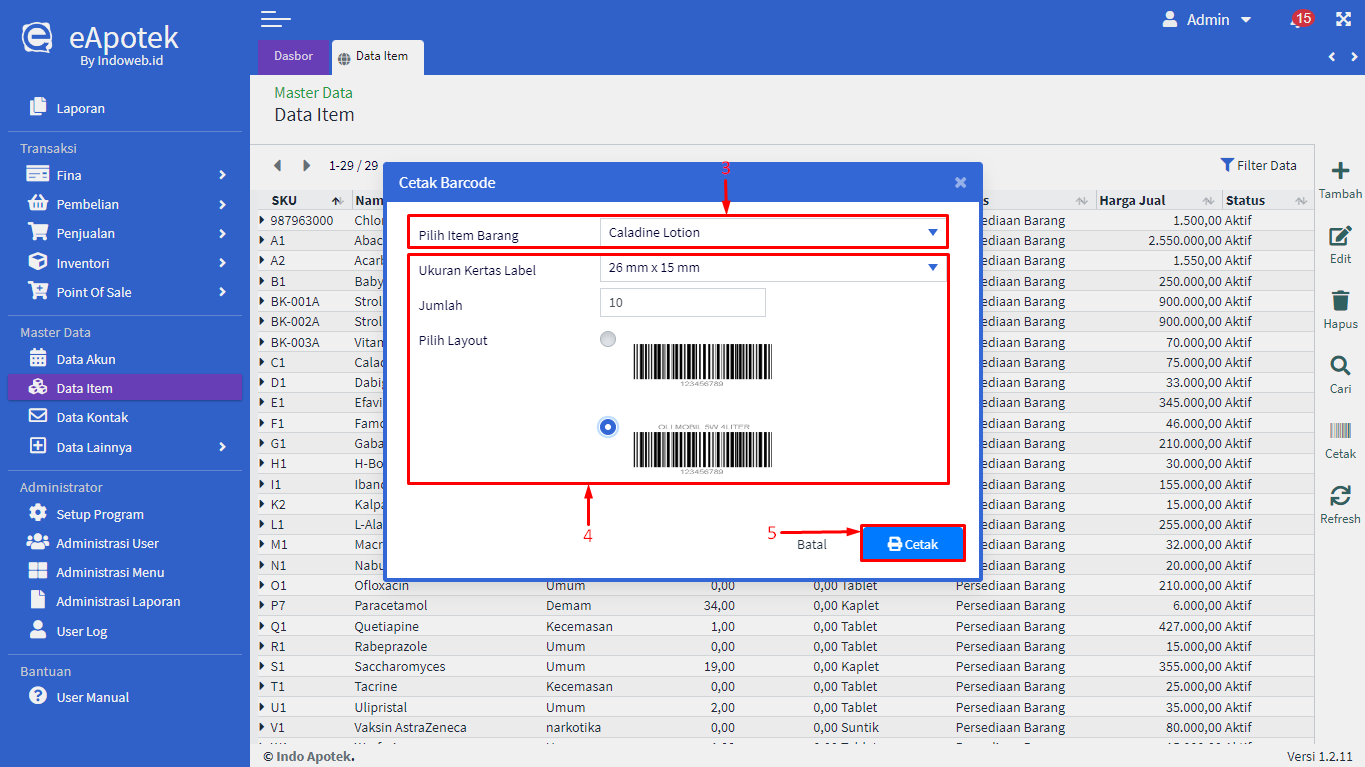Select the barcode-only layout radio button

608,340
